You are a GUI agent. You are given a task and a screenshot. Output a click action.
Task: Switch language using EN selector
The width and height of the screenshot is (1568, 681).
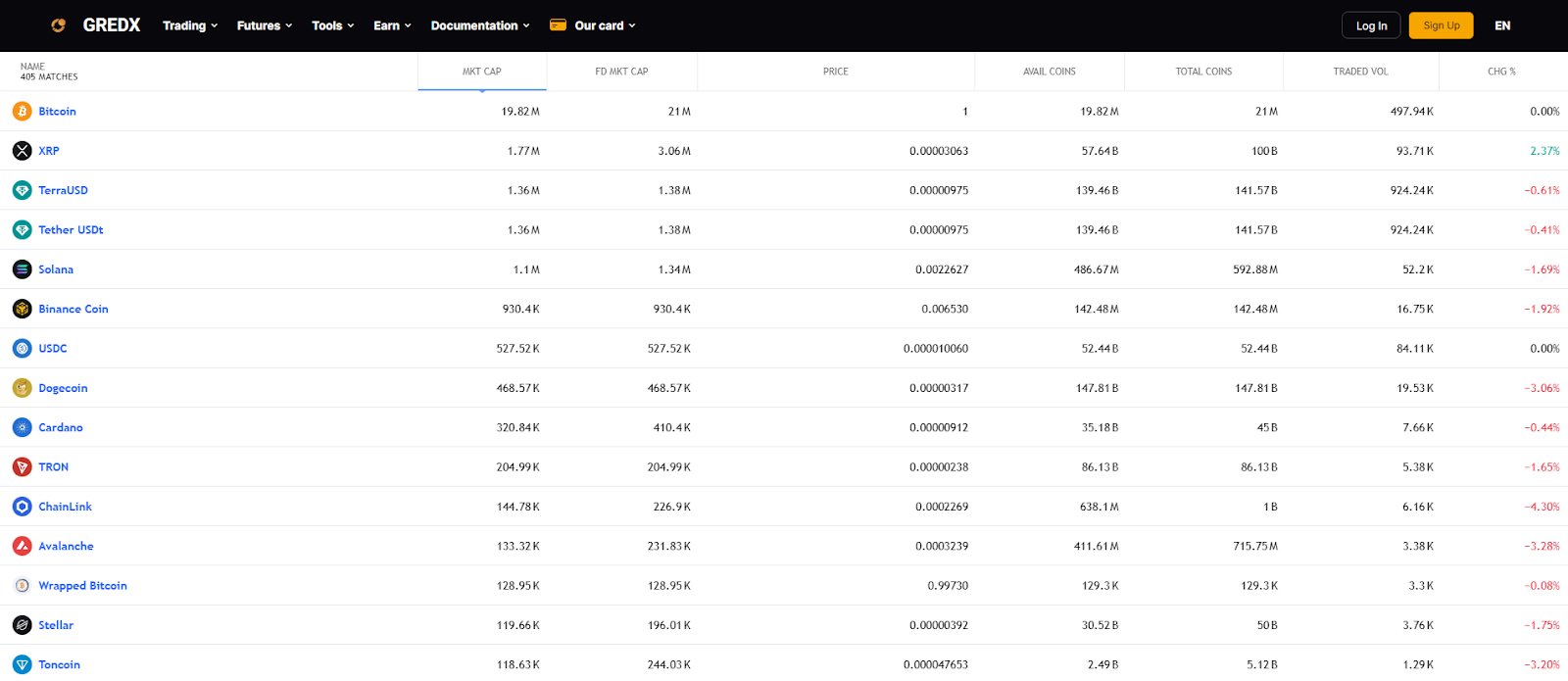pos(1502,25)
